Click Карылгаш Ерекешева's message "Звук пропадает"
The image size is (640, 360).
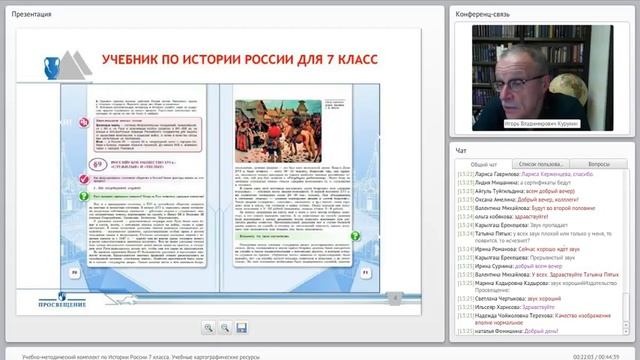coord(513,225)
